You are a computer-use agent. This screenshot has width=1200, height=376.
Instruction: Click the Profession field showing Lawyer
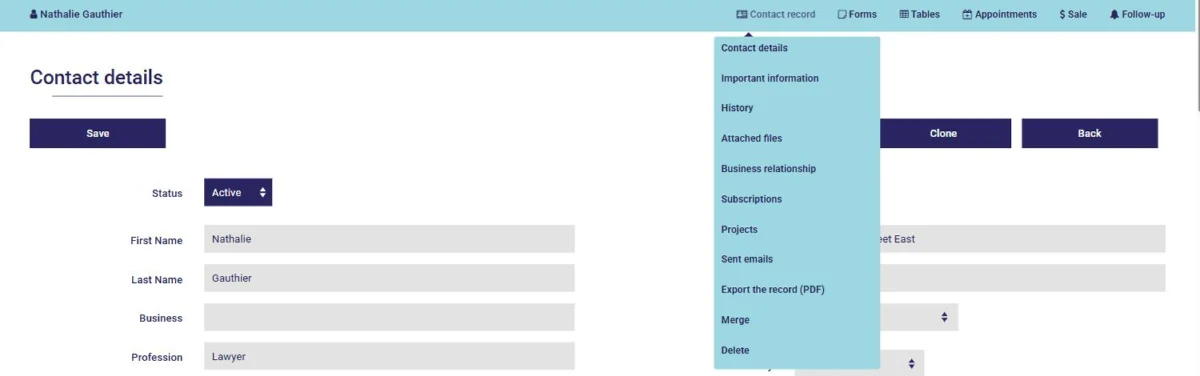tap(389, 356)
